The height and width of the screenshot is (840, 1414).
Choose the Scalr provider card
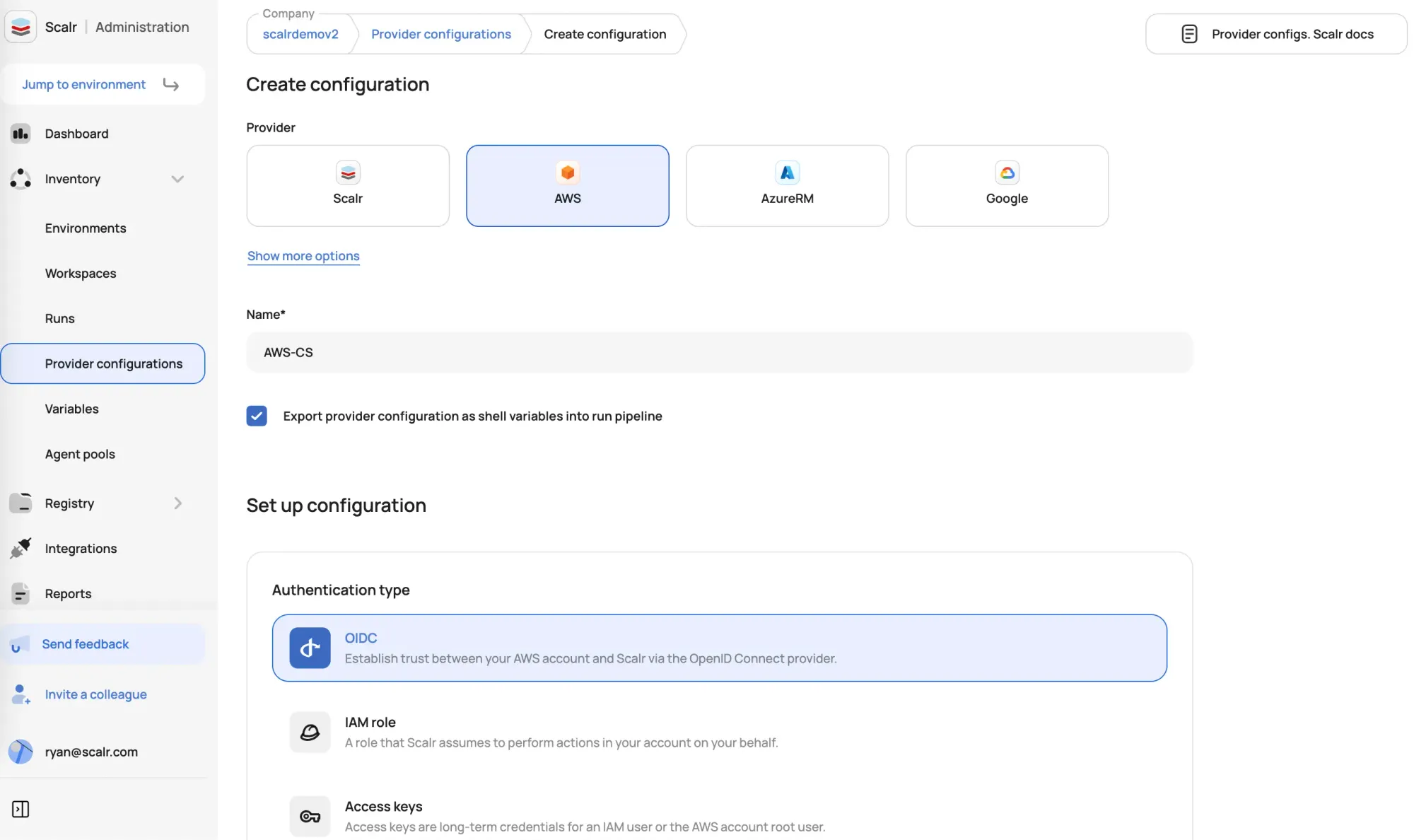tap(348, 186)
